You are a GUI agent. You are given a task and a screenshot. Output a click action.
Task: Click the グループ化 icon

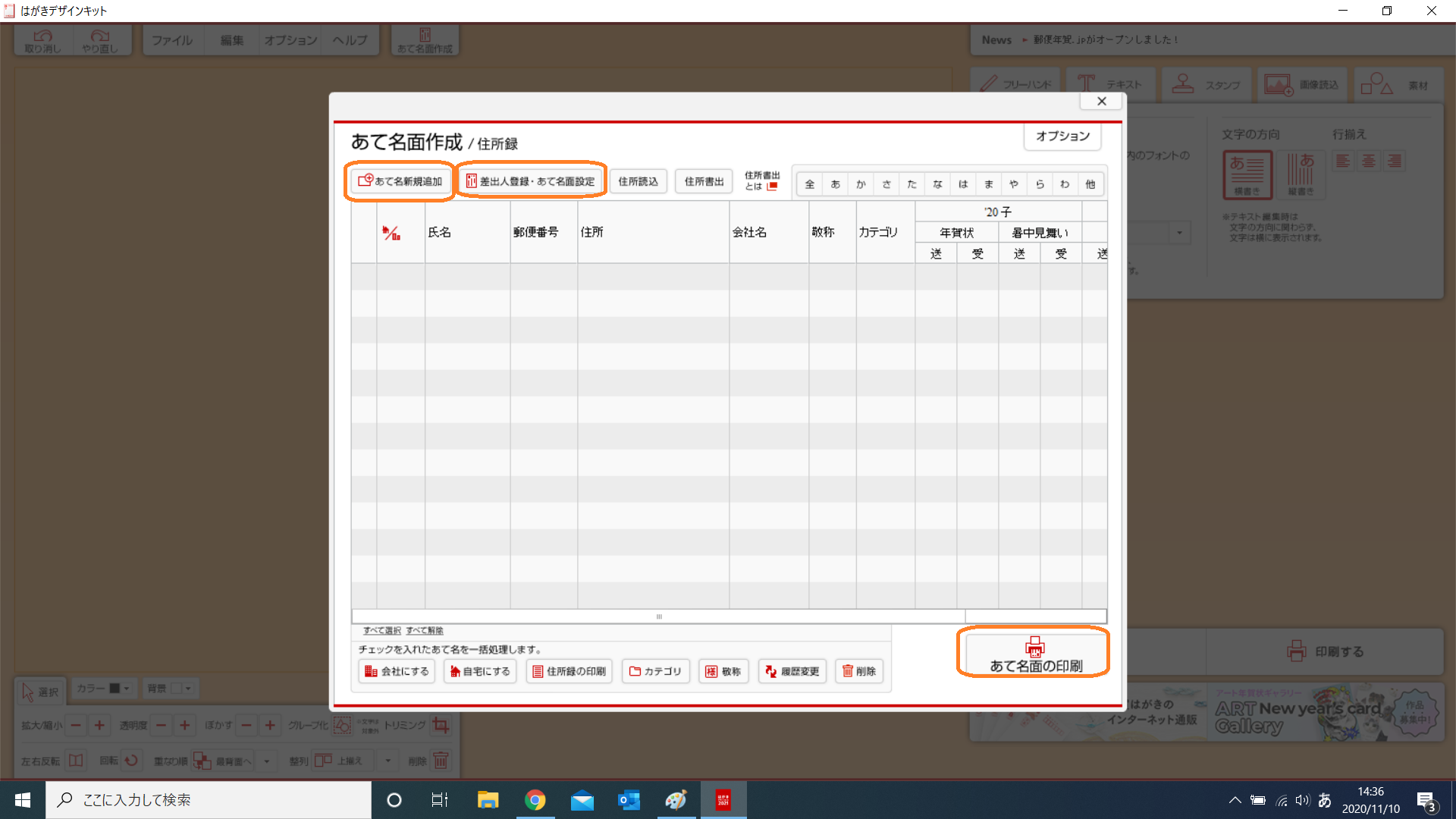(342, 726)
